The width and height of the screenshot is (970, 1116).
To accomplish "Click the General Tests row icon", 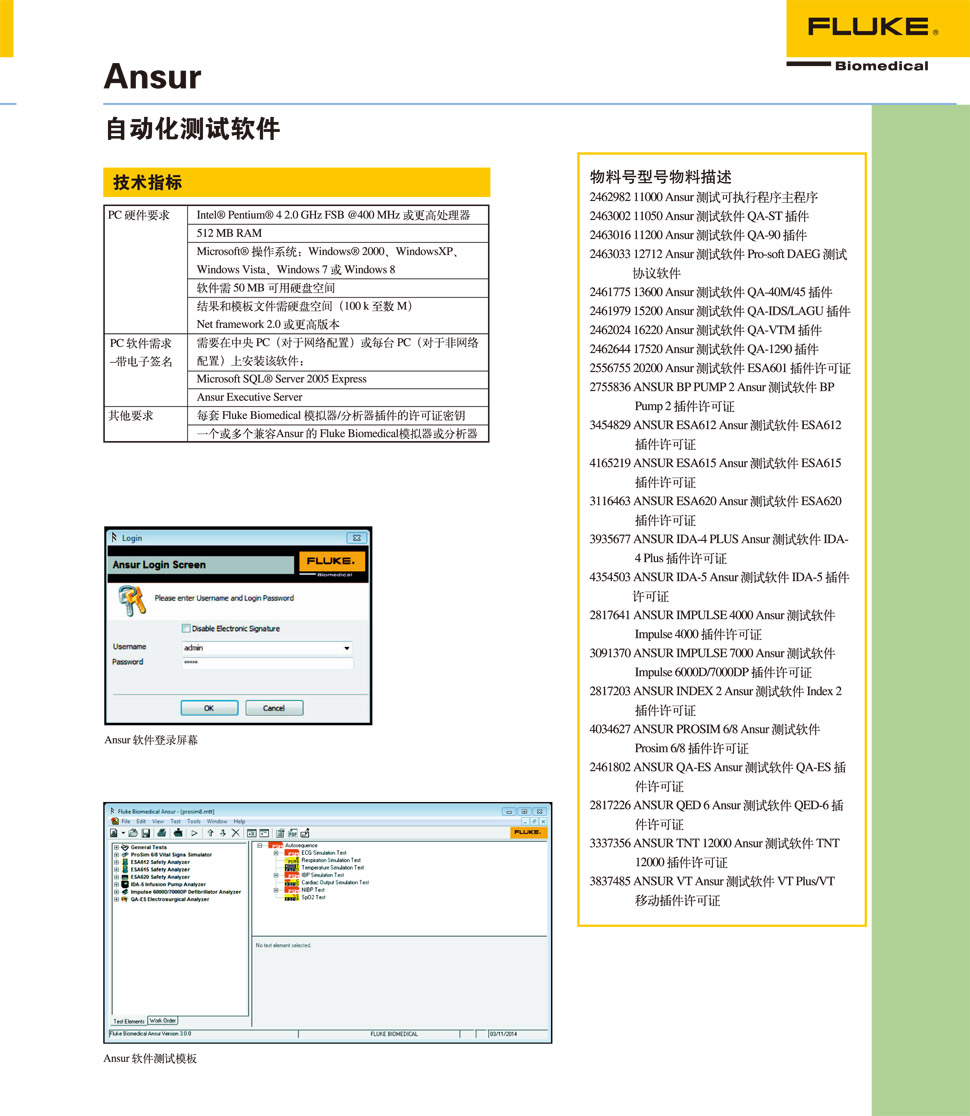I will [x=125, y=847].
